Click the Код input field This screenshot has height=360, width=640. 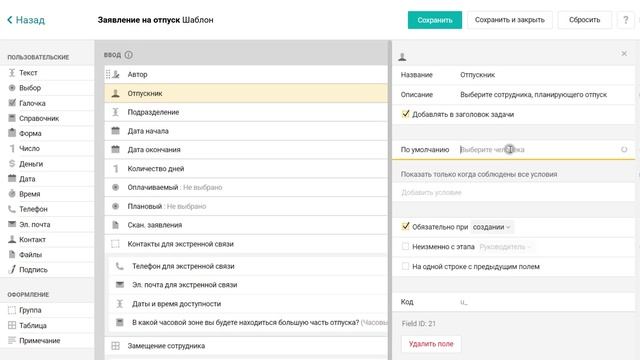(x=546, y=302)
